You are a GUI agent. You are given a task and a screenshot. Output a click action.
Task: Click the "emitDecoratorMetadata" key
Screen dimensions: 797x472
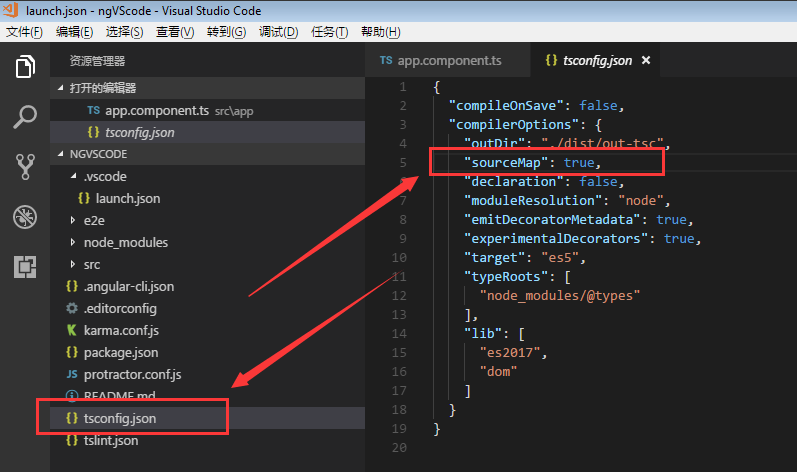(x=552, y=219)
